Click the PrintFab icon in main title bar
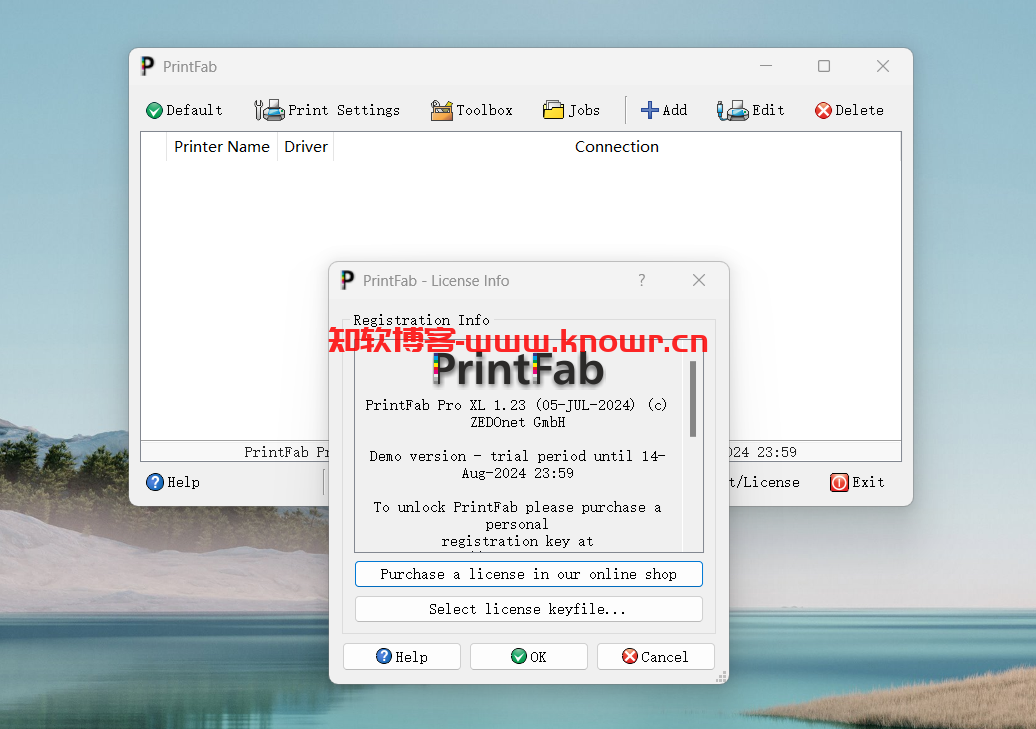The height and width of the screenshot is (729, 1036). point(148,66)
